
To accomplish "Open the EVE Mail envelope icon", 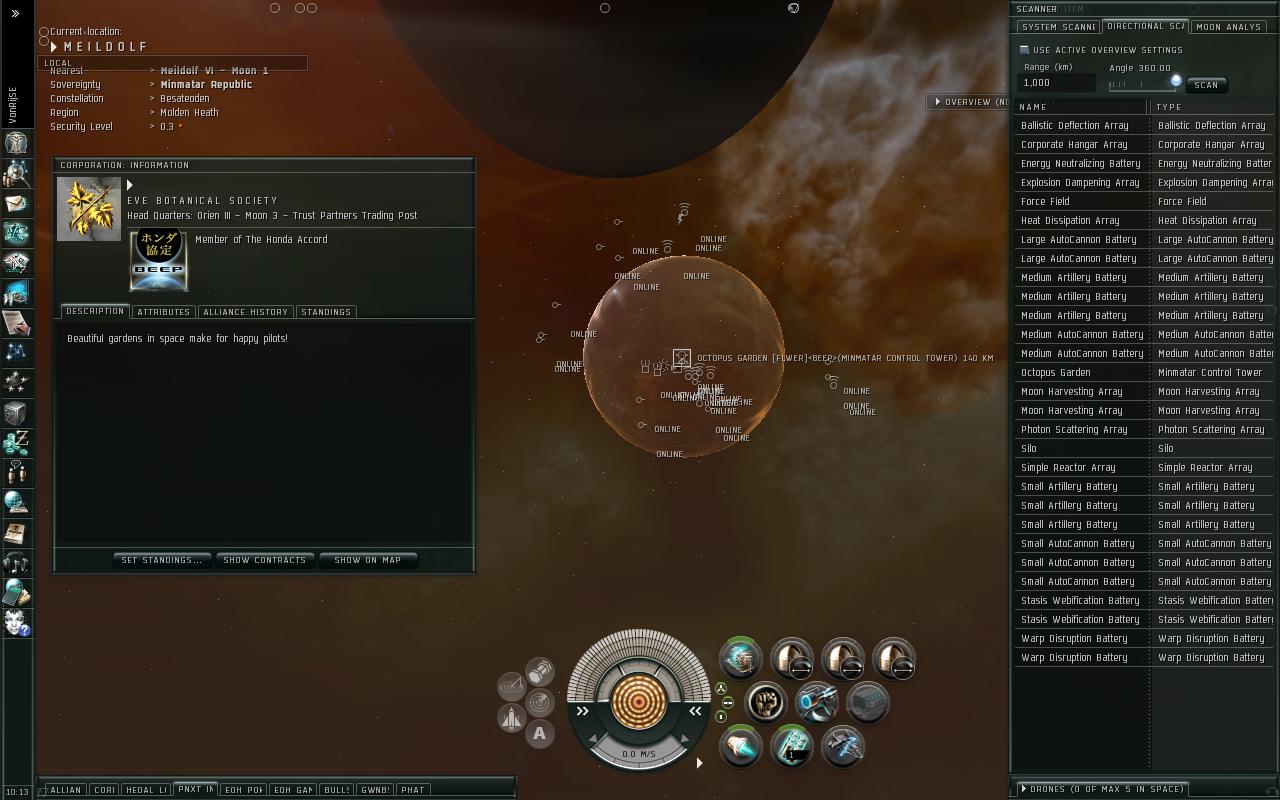I will click(16, 204).
